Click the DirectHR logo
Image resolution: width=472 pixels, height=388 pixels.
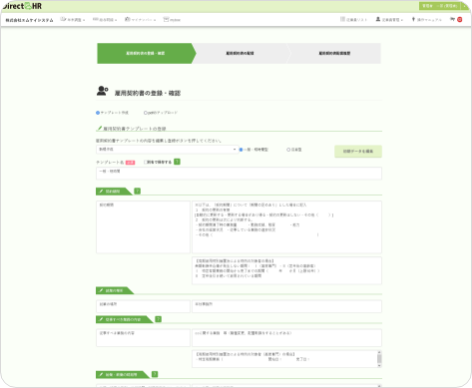pyautogui.click(x=22, y=6)
